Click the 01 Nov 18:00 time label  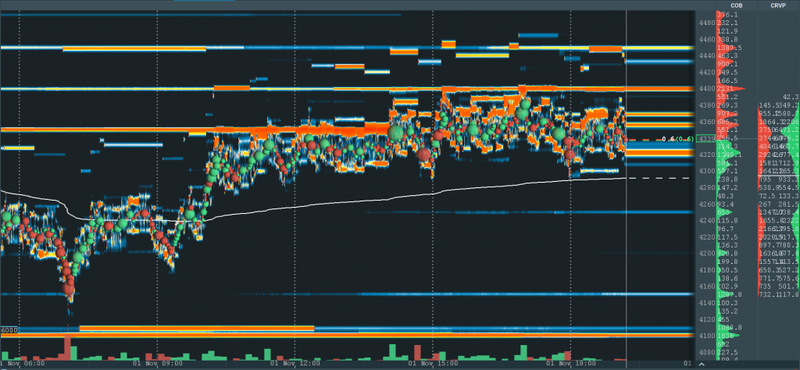point(570,363)
